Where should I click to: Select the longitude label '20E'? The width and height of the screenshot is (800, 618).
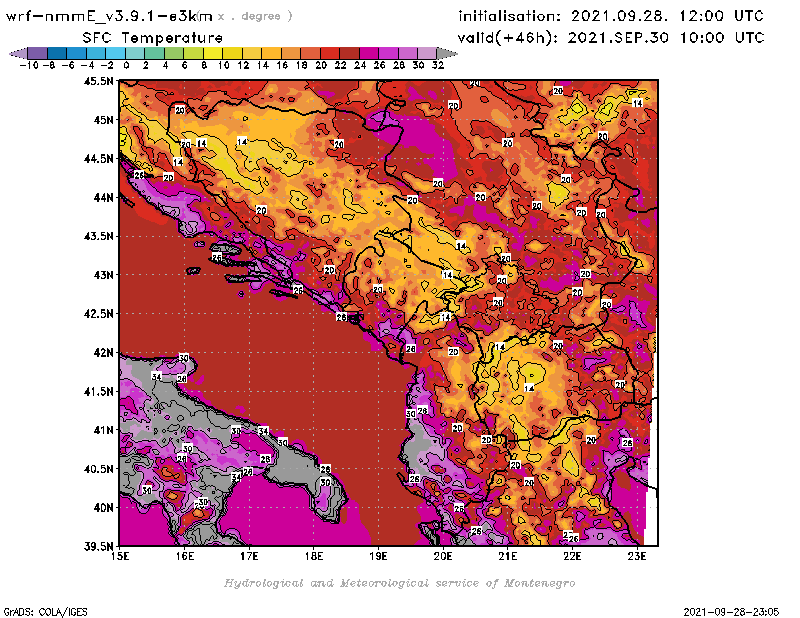443,556
